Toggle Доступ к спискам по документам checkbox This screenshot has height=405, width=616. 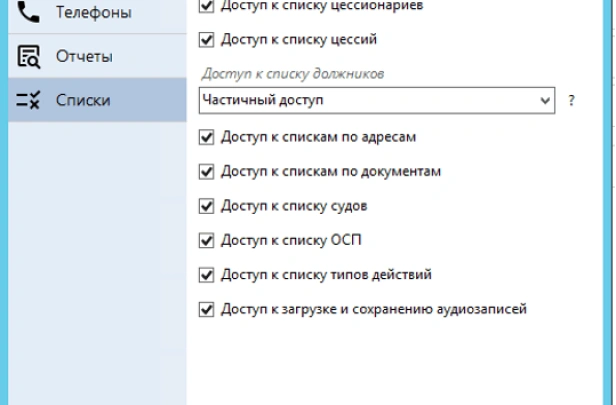pyautogui.click(x=207, y=171)
